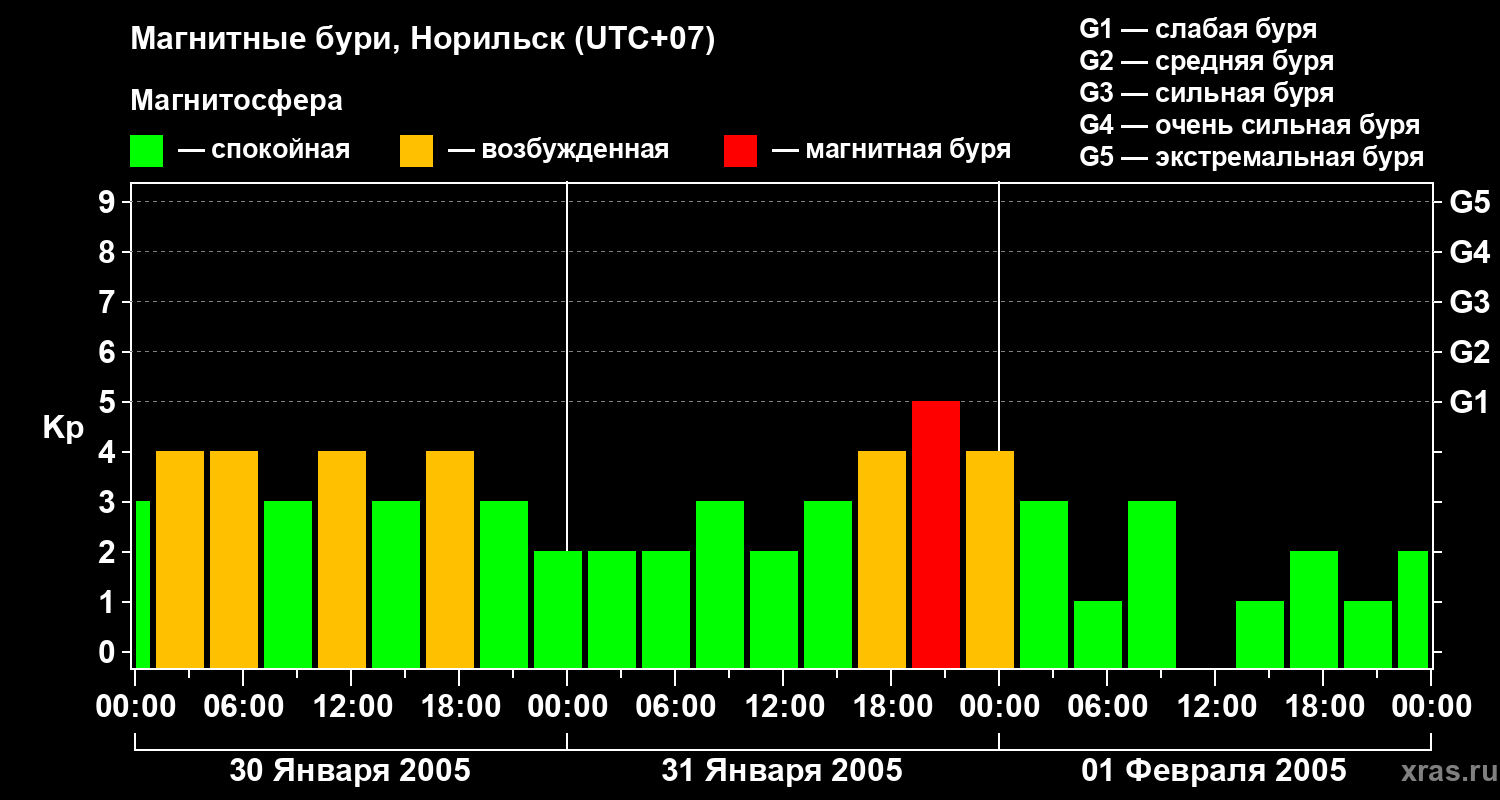
Task: Click the red Kp 5 storm bar
Action: (936, 534)
